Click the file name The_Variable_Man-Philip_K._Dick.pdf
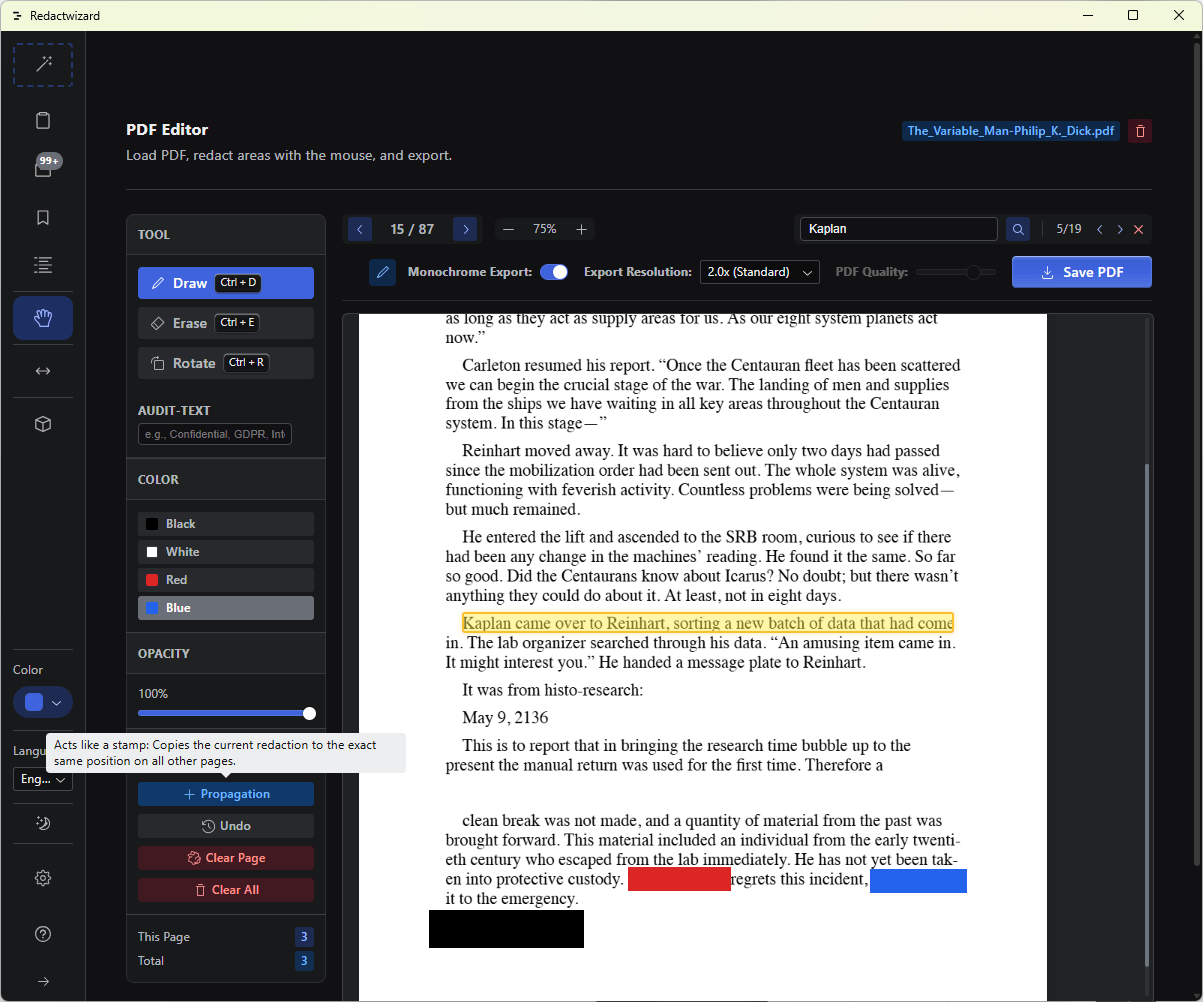Viewport: 1203px width, 1002px height. 1011,131
